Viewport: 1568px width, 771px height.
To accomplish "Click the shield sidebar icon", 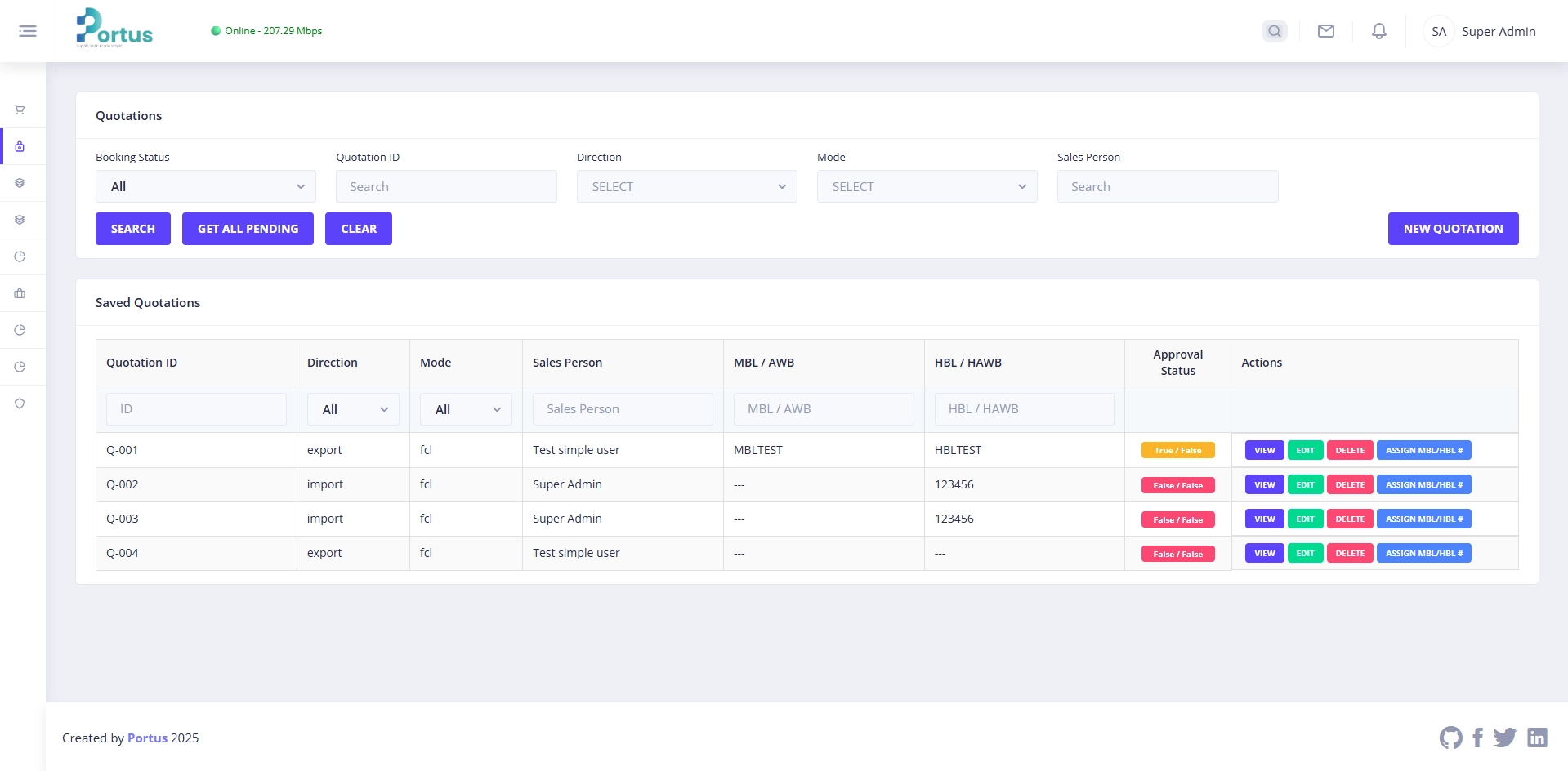I will tap(20, 403).
